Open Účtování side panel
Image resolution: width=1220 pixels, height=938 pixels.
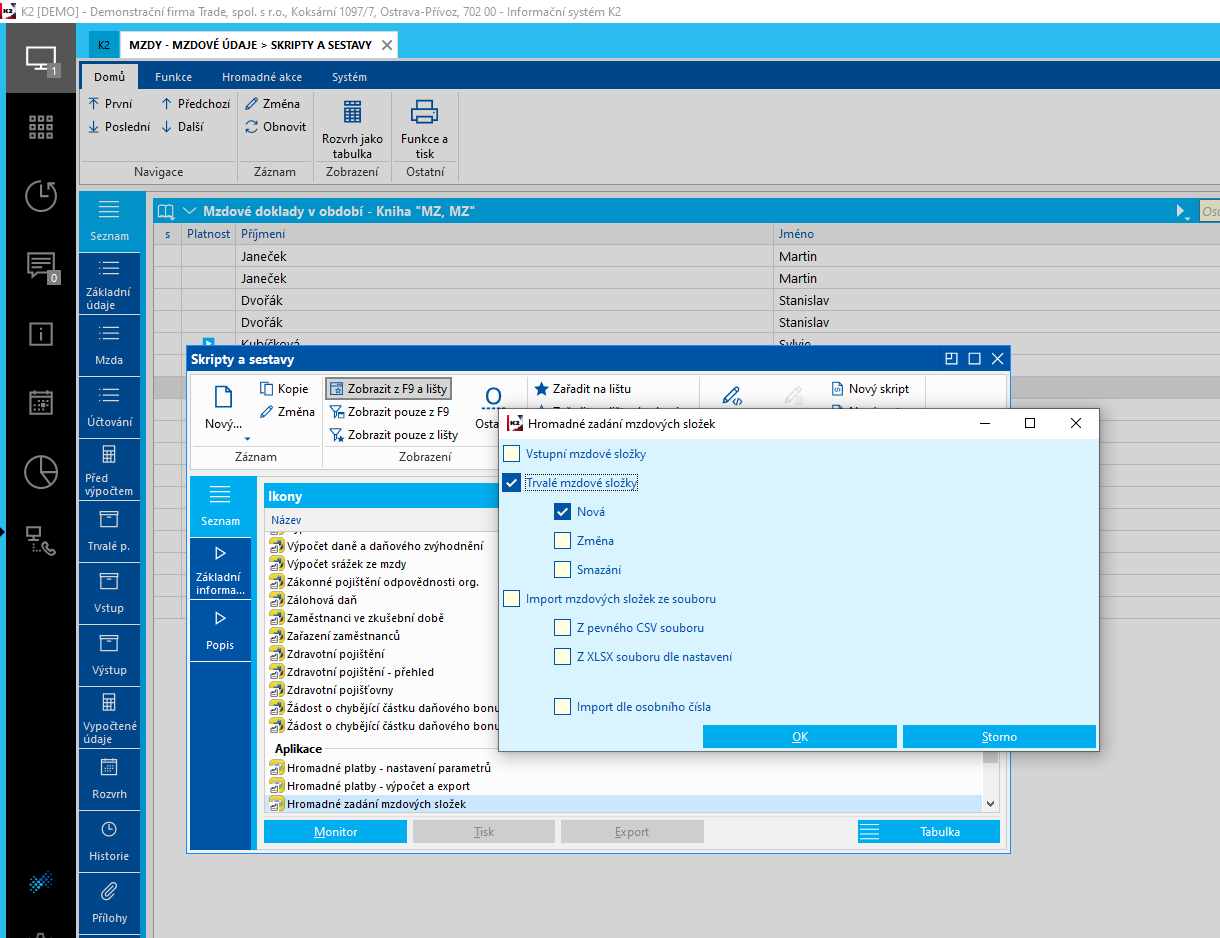tap(109, 407)
